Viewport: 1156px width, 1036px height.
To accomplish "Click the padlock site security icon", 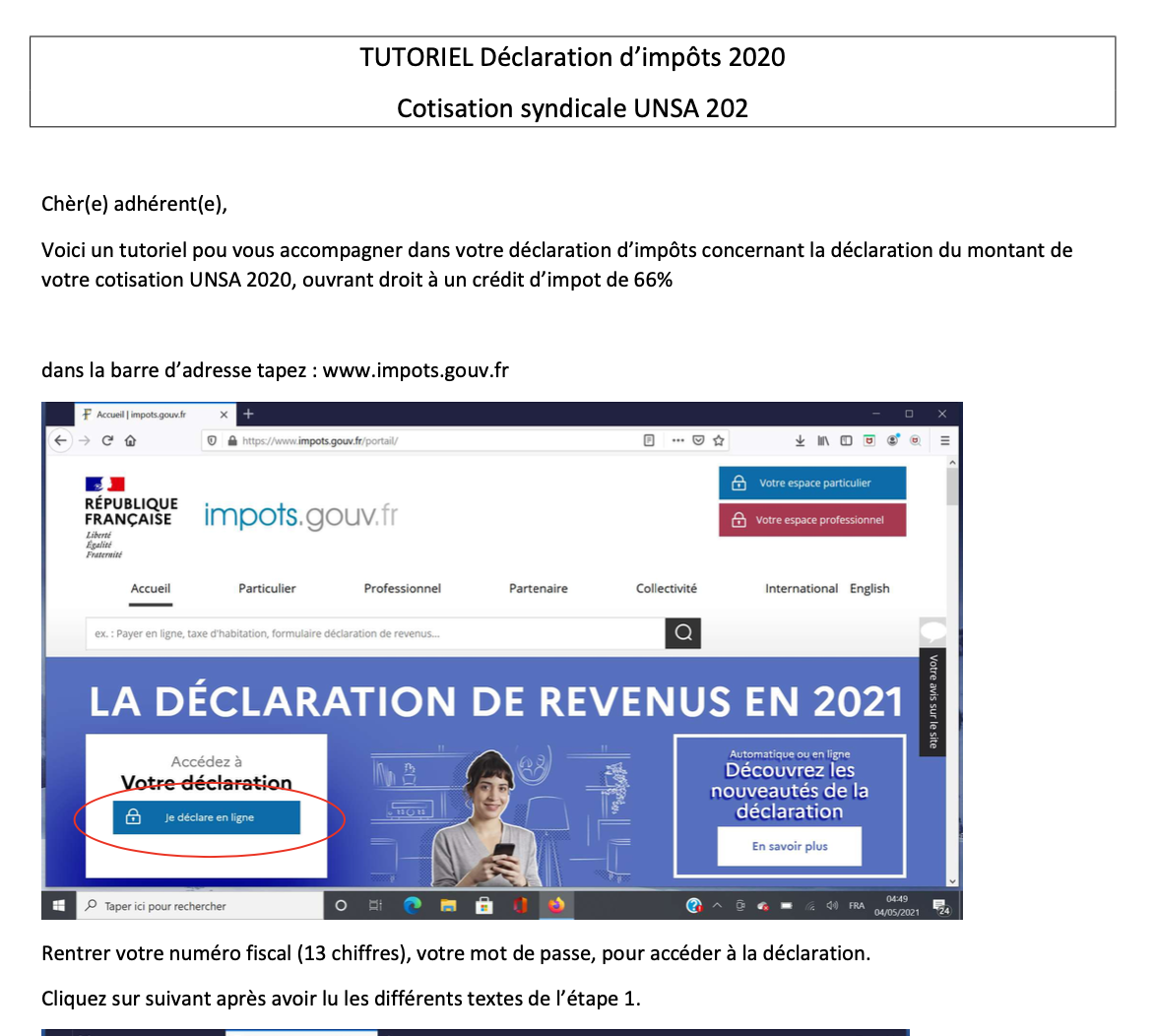I will point(232,440).
